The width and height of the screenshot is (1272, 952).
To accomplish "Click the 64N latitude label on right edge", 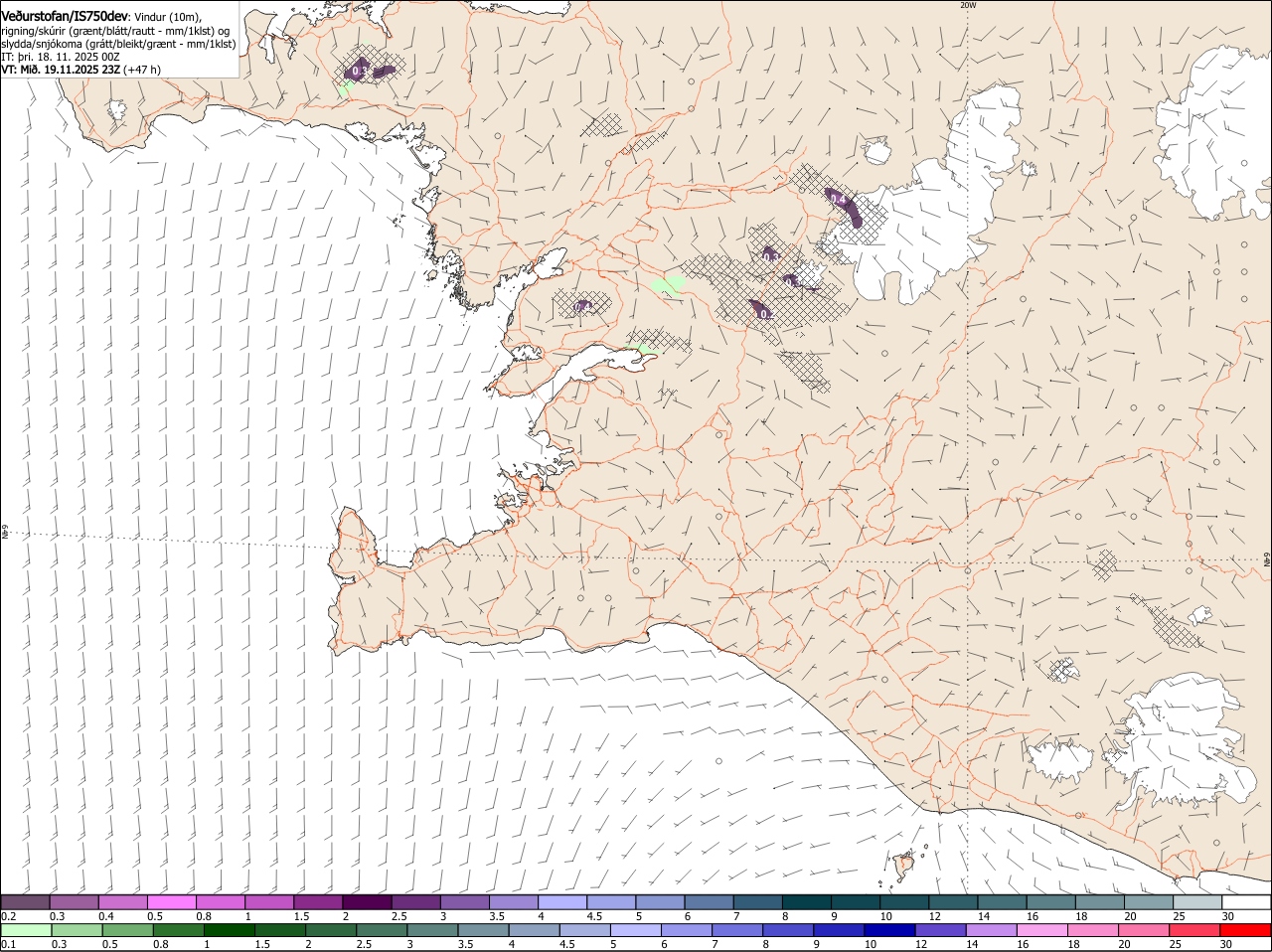I will 1266,561.
